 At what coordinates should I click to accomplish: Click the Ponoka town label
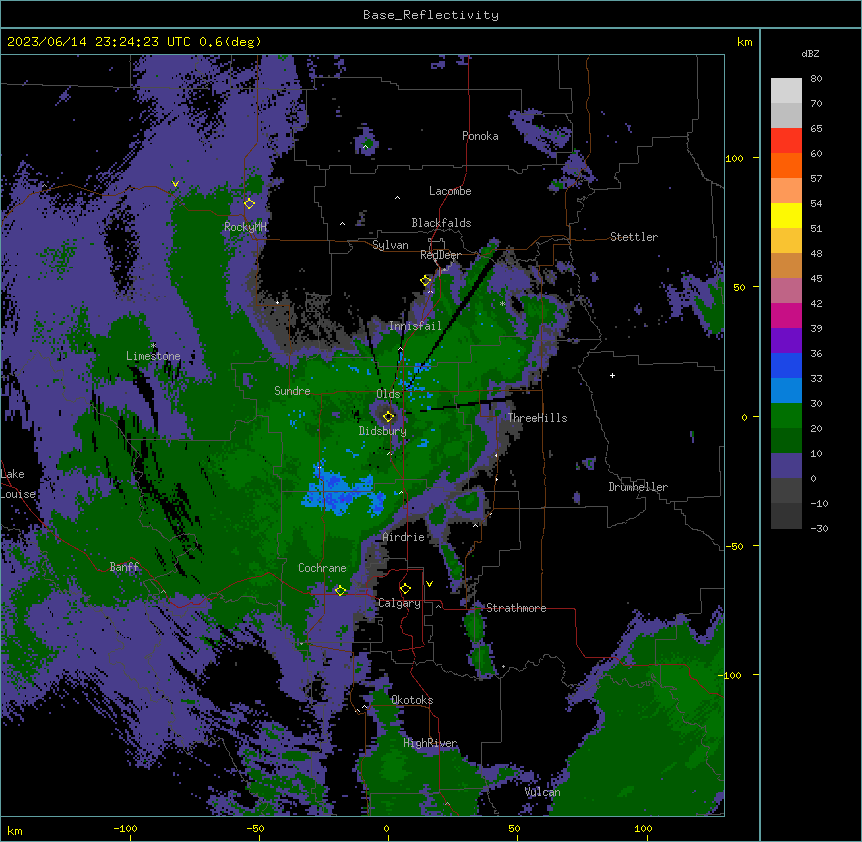[x=480, y=136]
